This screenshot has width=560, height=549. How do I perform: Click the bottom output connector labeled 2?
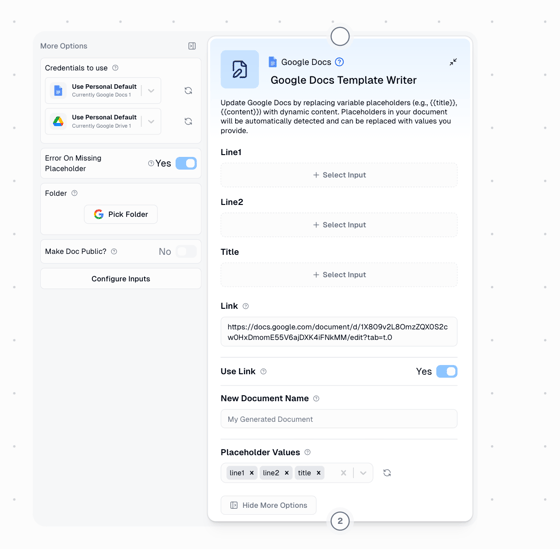[x=340, y=521]
